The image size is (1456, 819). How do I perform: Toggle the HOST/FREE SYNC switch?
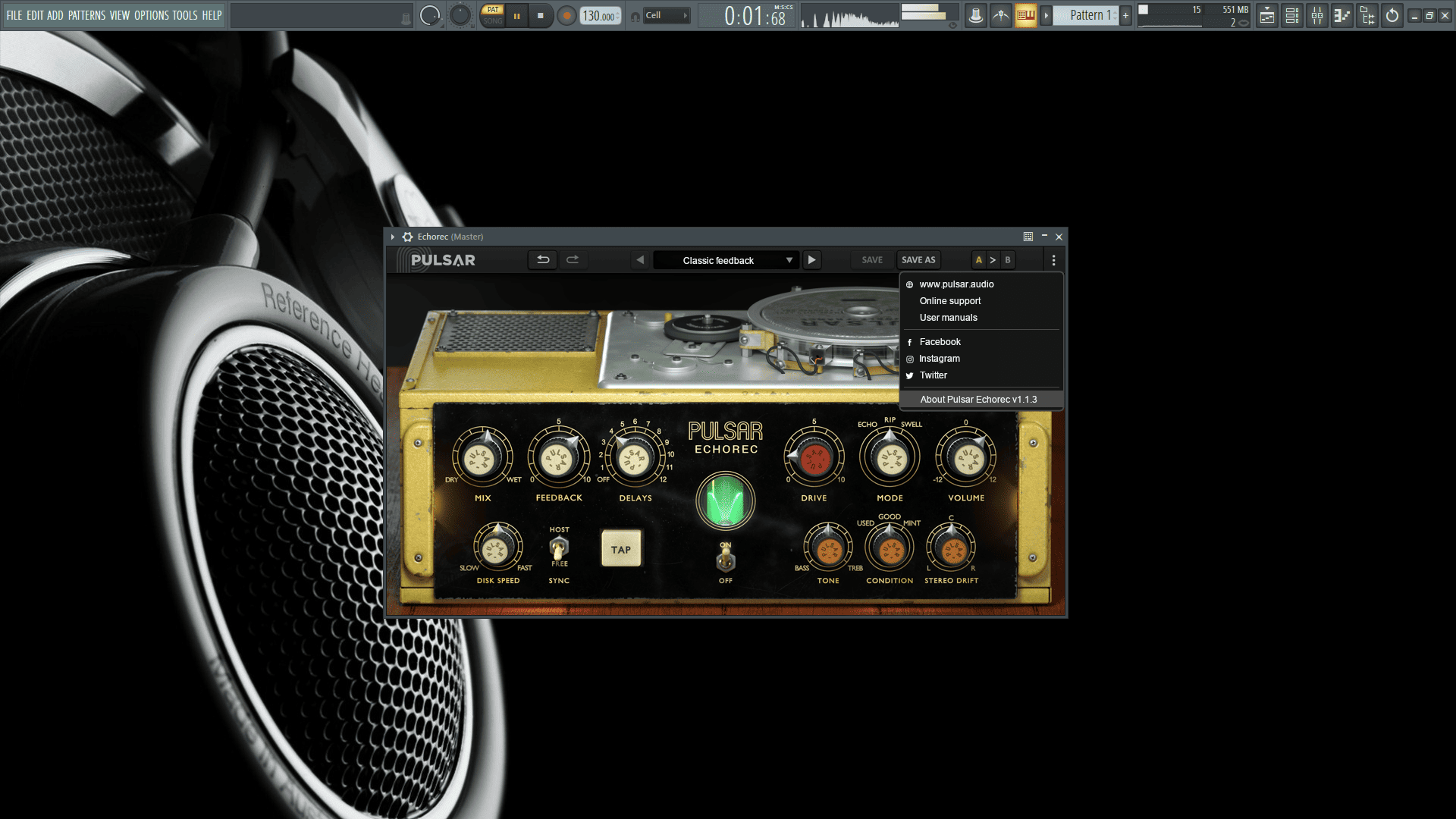coord(559,547)
